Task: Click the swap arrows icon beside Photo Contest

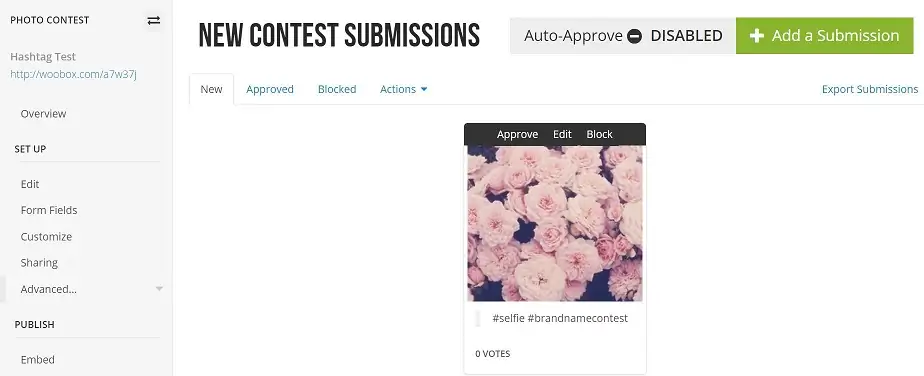Action: pos(153,21)
